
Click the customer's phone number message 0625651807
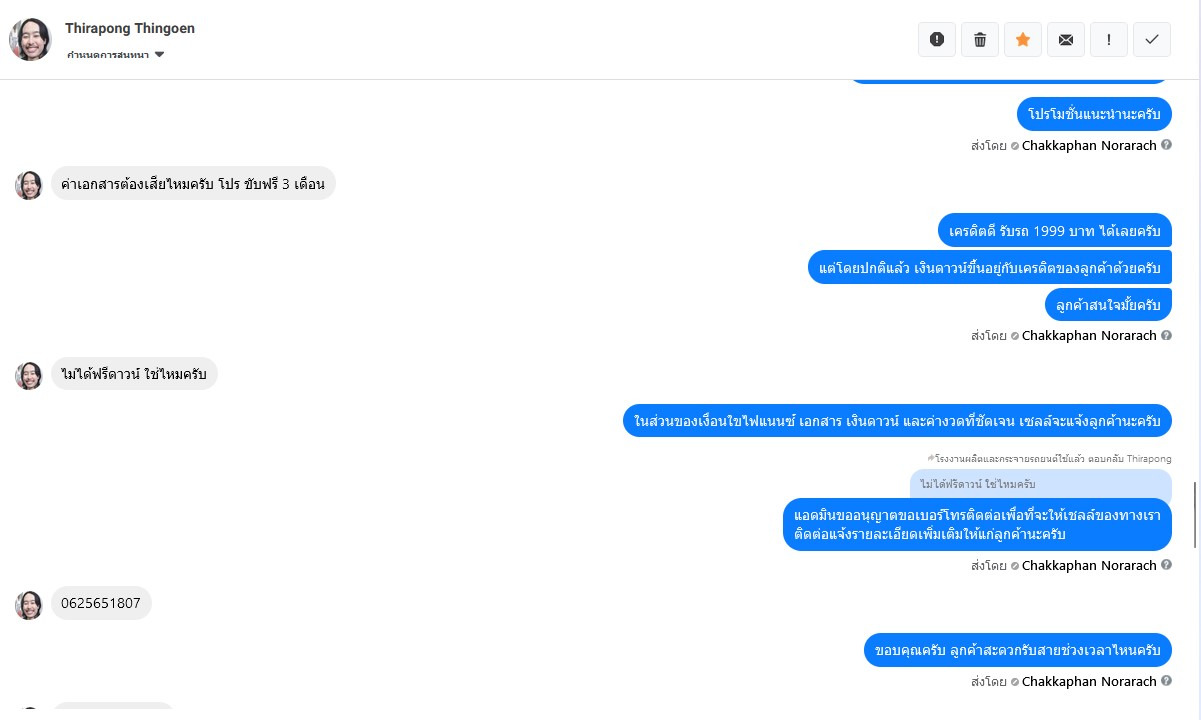[x=101, y=603]
